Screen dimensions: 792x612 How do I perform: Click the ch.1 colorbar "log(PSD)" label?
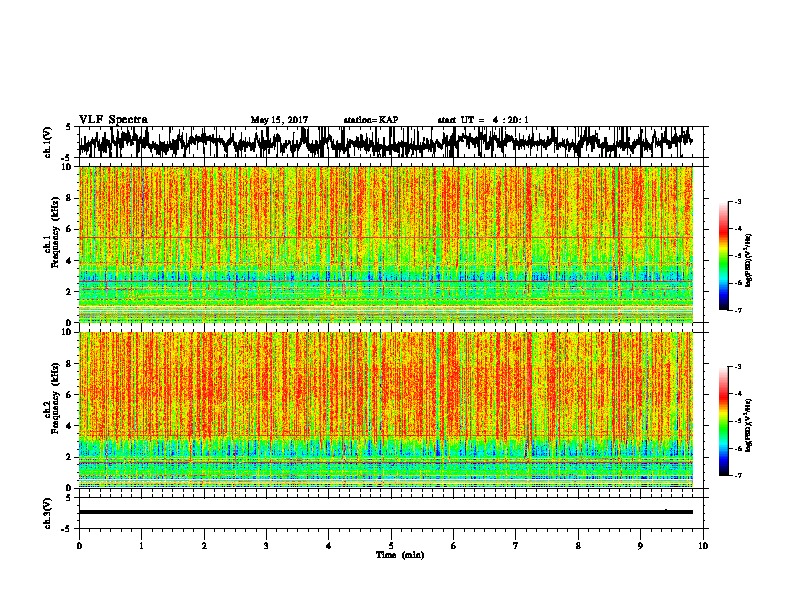(748, 260)
